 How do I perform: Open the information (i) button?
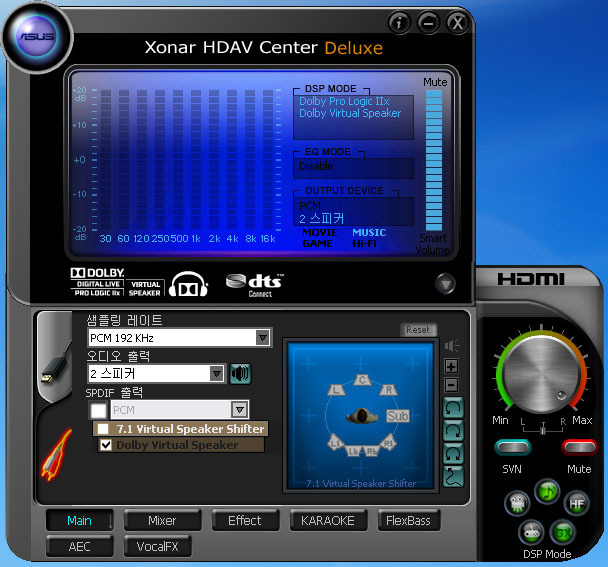point(399,23)
